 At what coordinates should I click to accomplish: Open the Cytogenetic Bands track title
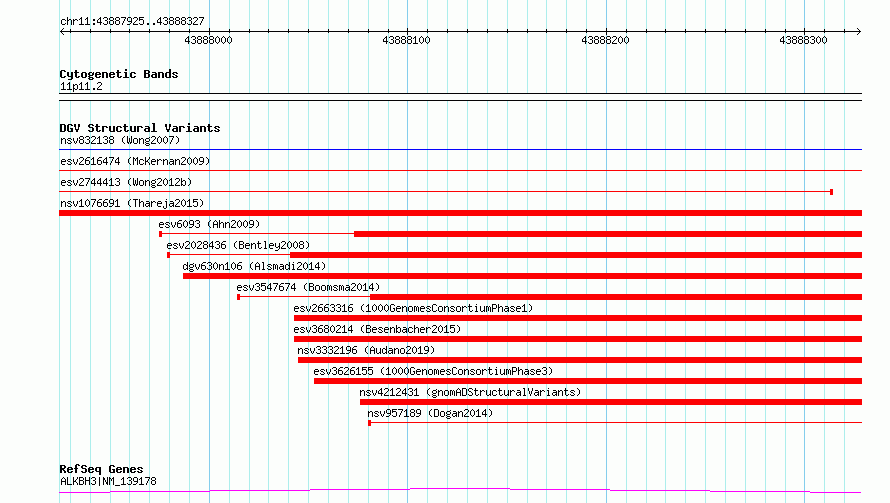point(119,74)
